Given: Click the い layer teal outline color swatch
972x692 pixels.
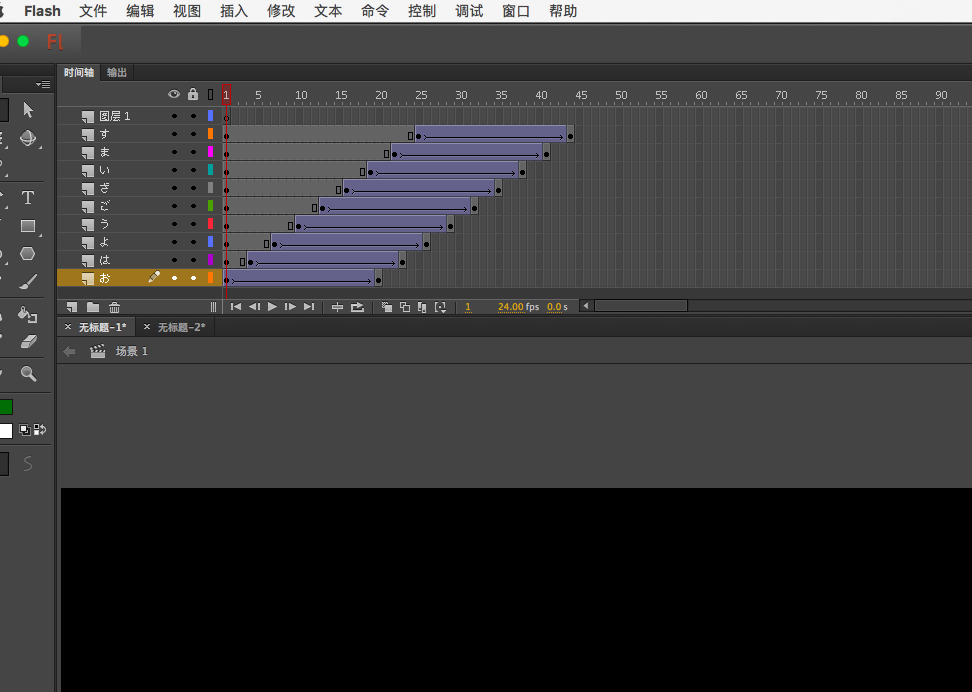Looking at the screenshot, I should pyautogui.click(x=211, y=170).
